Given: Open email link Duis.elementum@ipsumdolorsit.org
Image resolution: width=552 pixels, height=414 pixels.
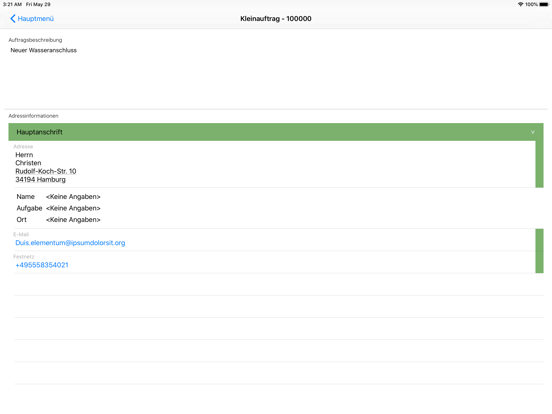Looking at the screenshot, I should [70, 243].
